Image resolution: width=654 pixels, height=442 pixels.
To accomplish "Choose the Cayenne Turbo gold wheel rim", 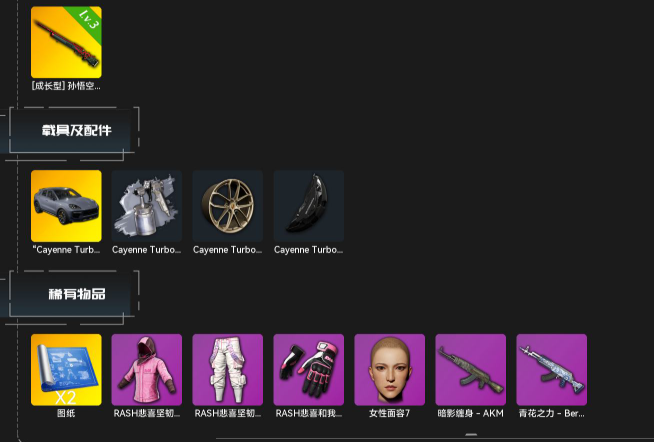I will [228, 206].
